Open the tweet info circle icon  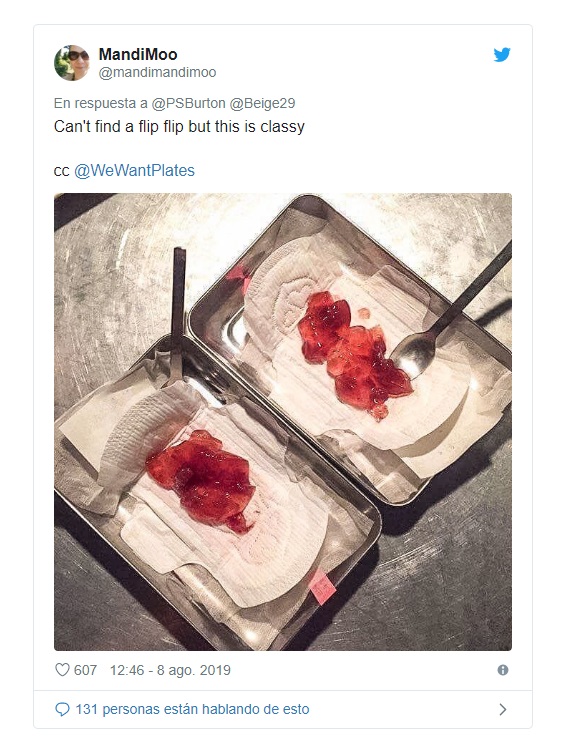(x=503, y=670)
